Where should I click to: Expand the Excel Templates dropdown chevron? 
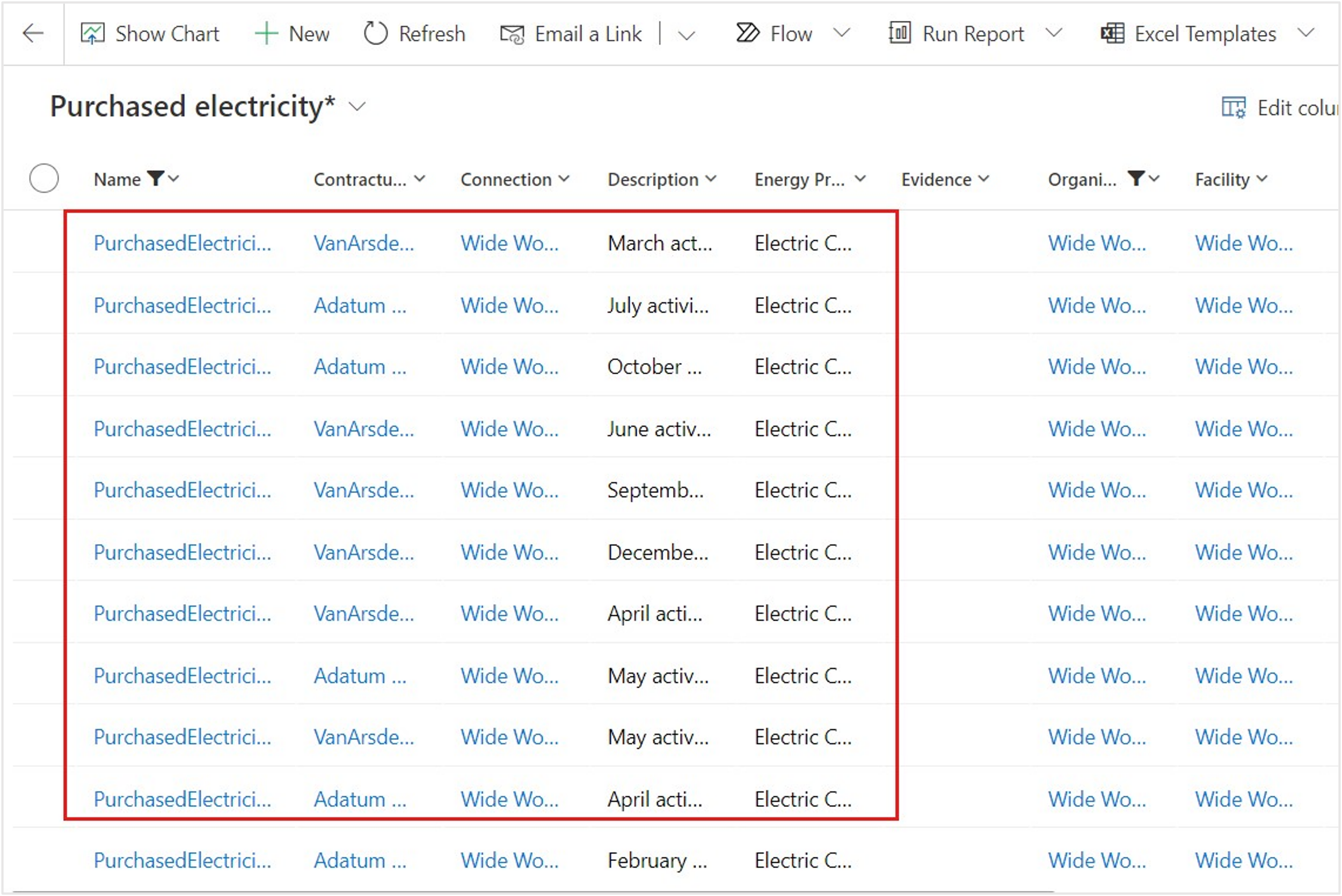pos(1305,33)
